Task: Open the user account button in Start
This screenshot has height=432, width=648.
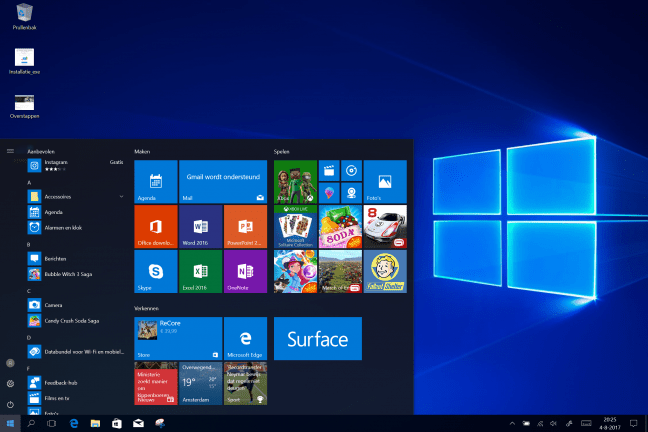Action: (x=10, y=363)
